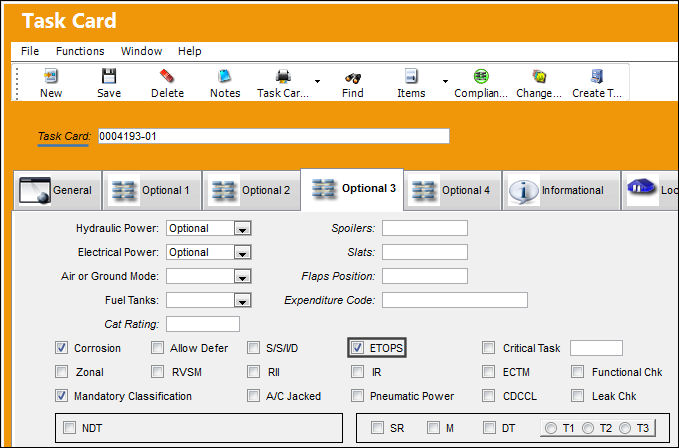Open the Window menu
This screenshot has width=679, height=448.
click(x=141, y=51)
